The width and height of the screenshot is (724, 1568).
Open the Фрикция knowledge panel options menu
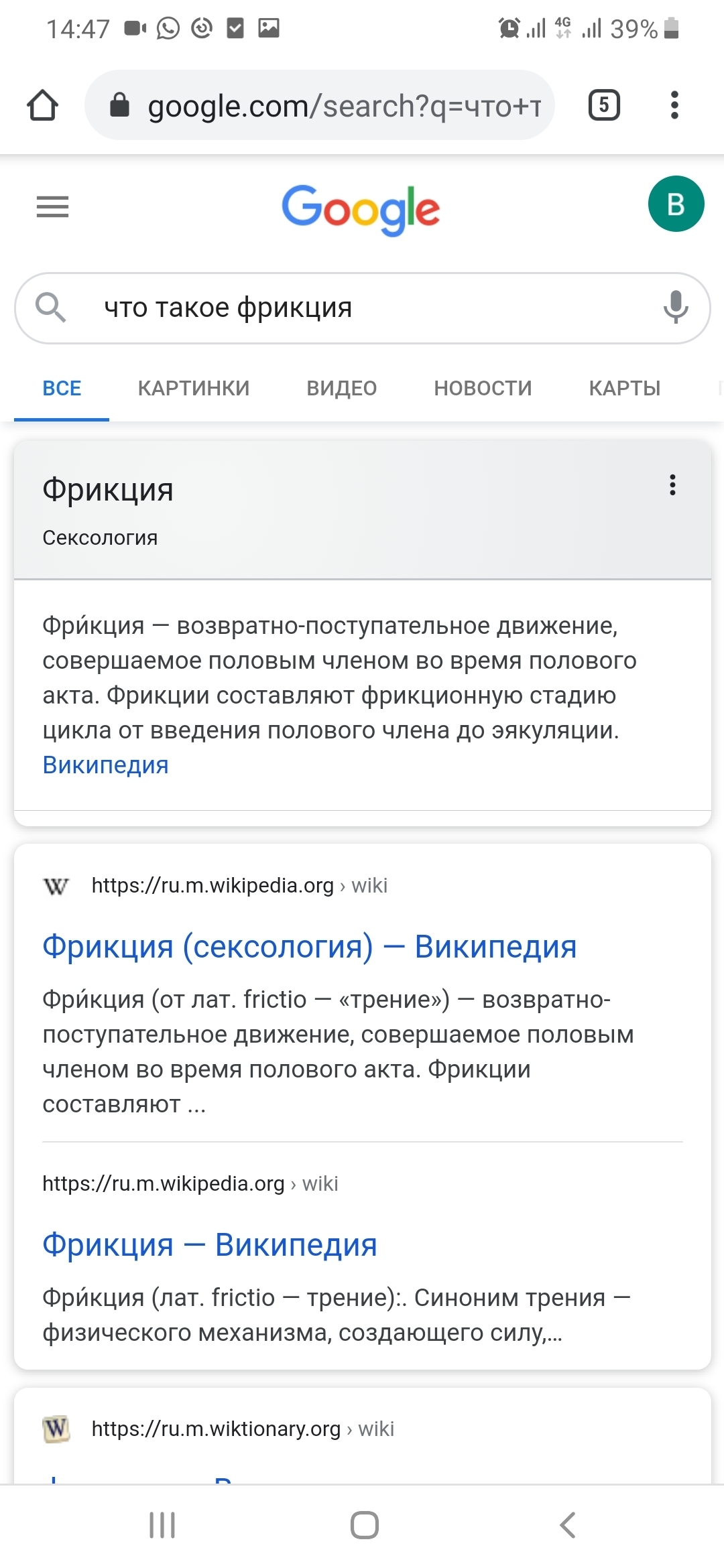coord(672,484)
